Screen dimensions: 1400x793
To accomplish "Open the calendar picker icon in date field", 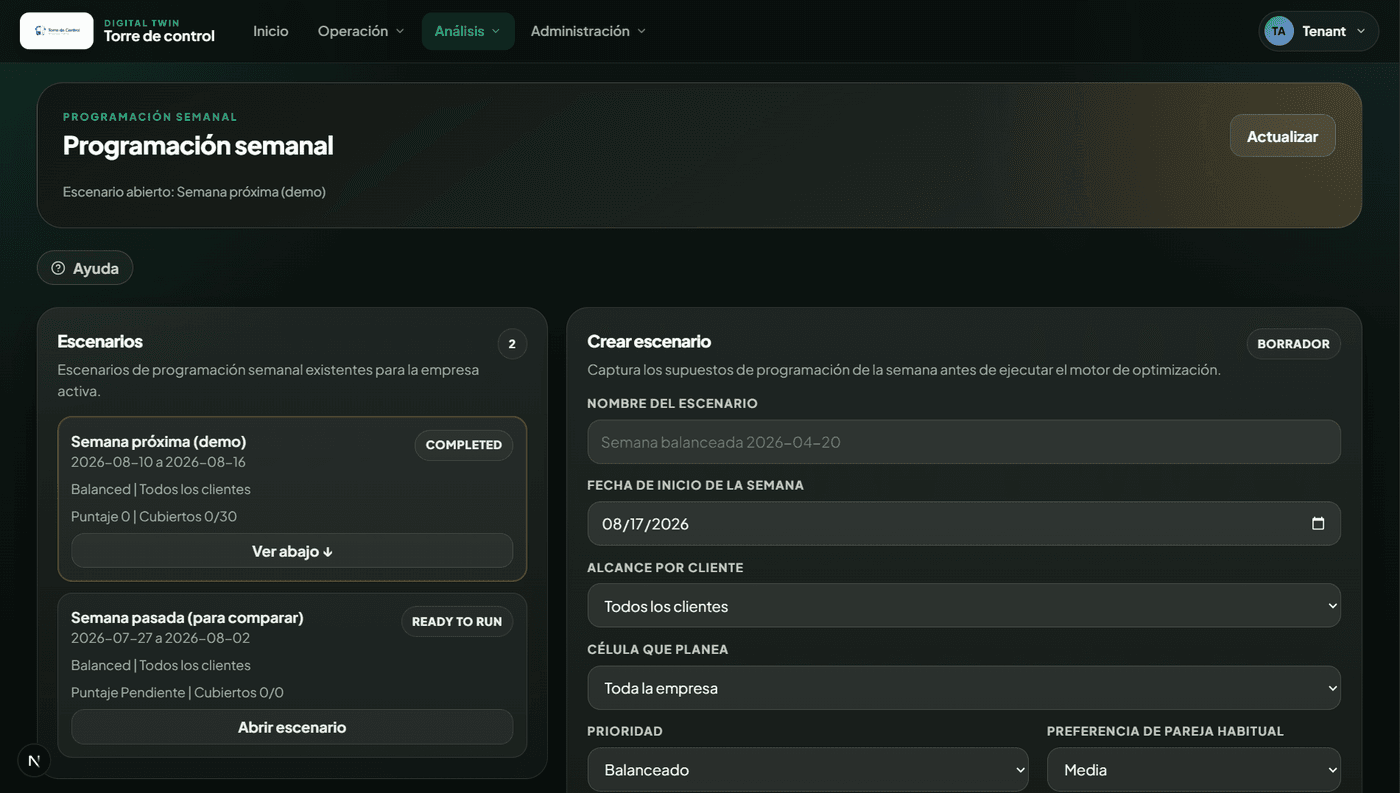I will coord(1317,523).
